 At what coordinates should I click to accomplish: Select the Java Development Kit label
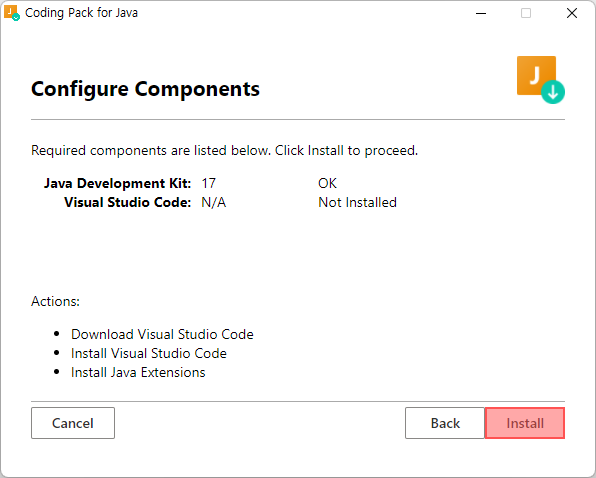pyautogui.click(x=117, y=184)
